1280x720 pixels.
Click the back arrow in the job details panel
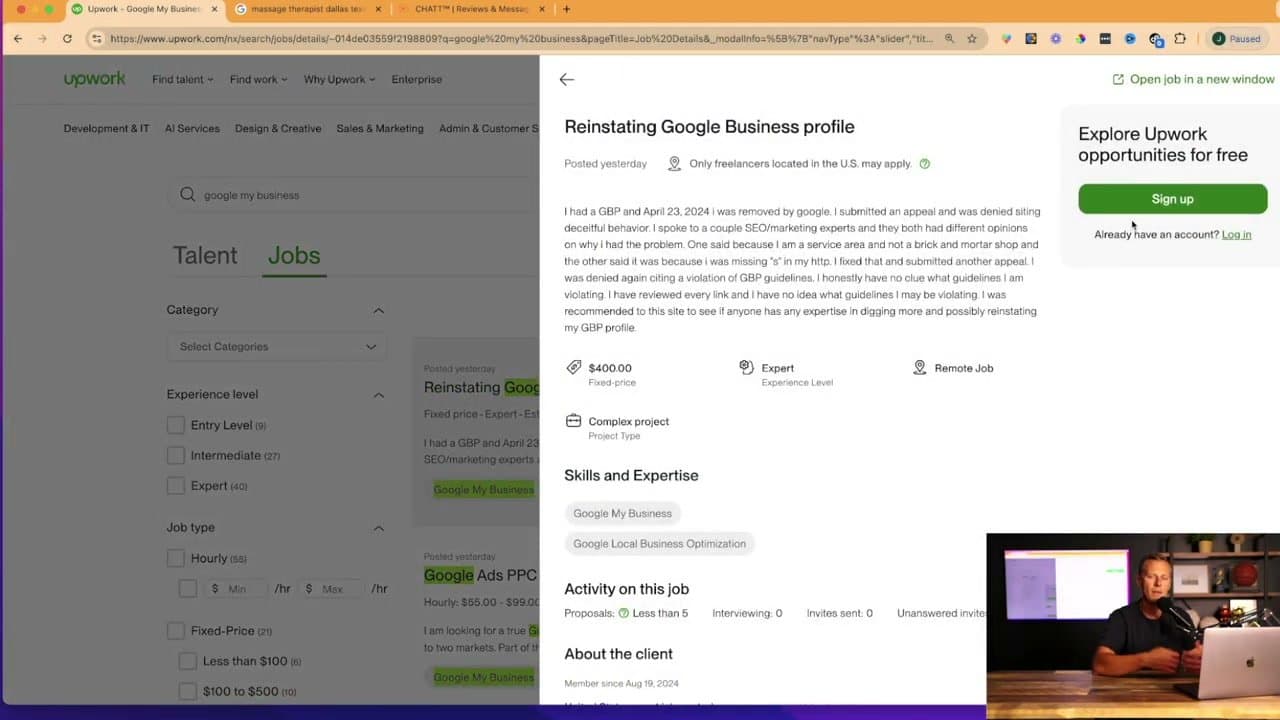(x=566, y=79)
